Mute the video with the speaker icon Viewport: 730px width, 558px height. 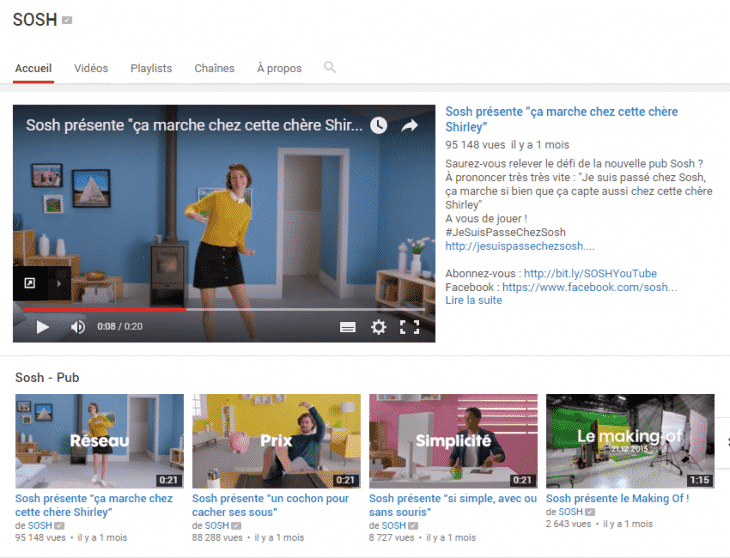[x=78, y=327]
